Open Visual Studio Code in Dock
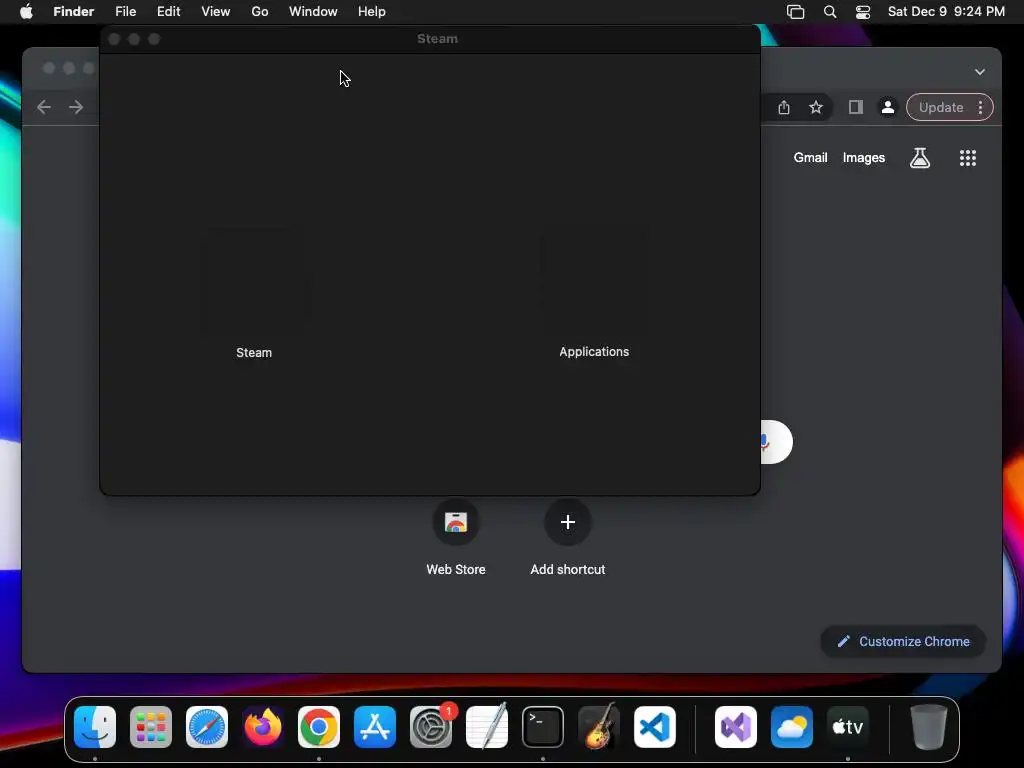Image resolution: width=1024 pixels, height=768 pixels. [655, 727]
